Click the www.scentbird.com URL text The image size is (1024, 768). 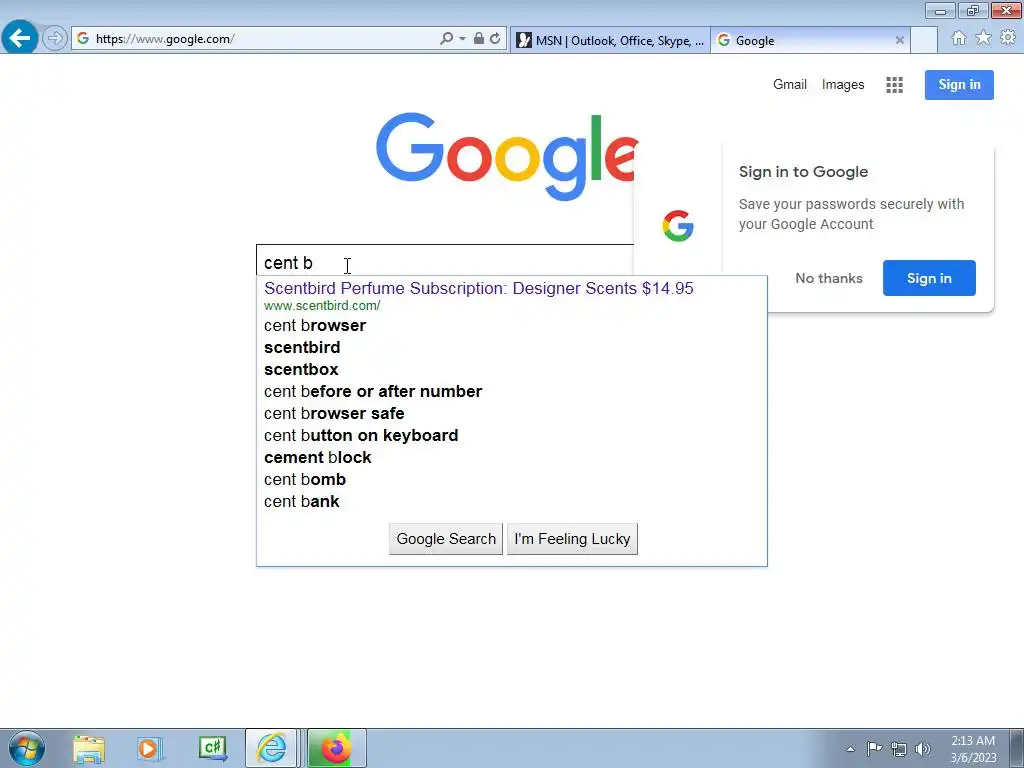point(322,306)
